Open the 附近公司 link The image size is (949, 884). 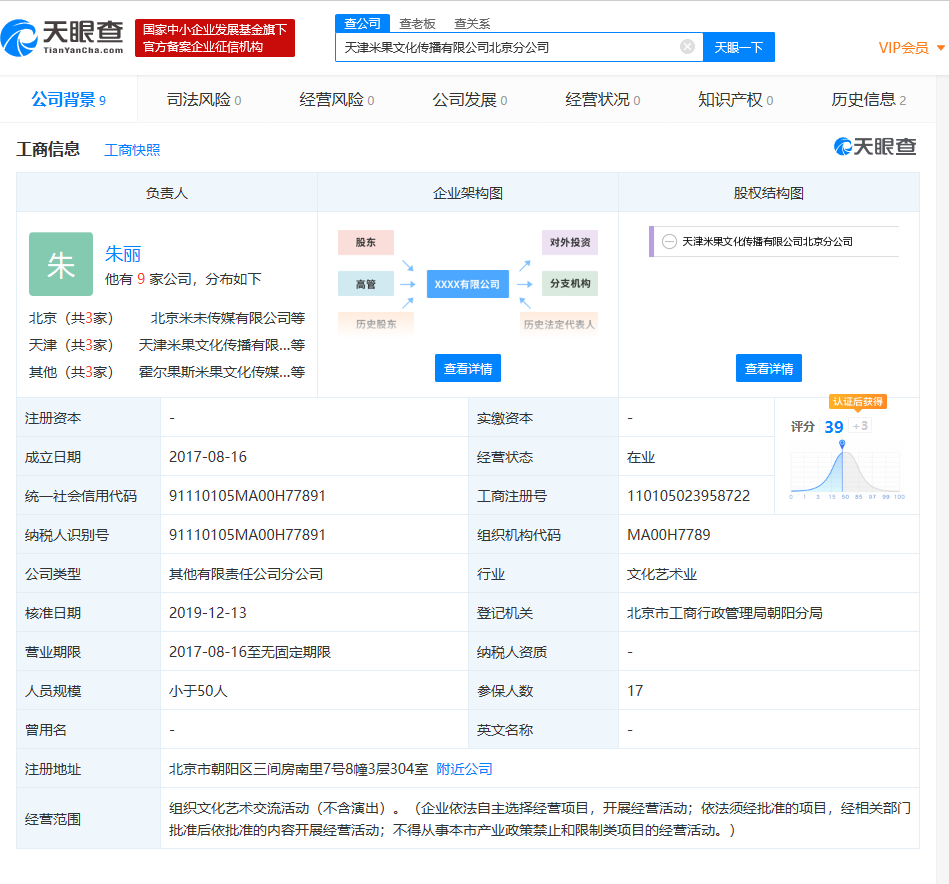pos(464,768)
